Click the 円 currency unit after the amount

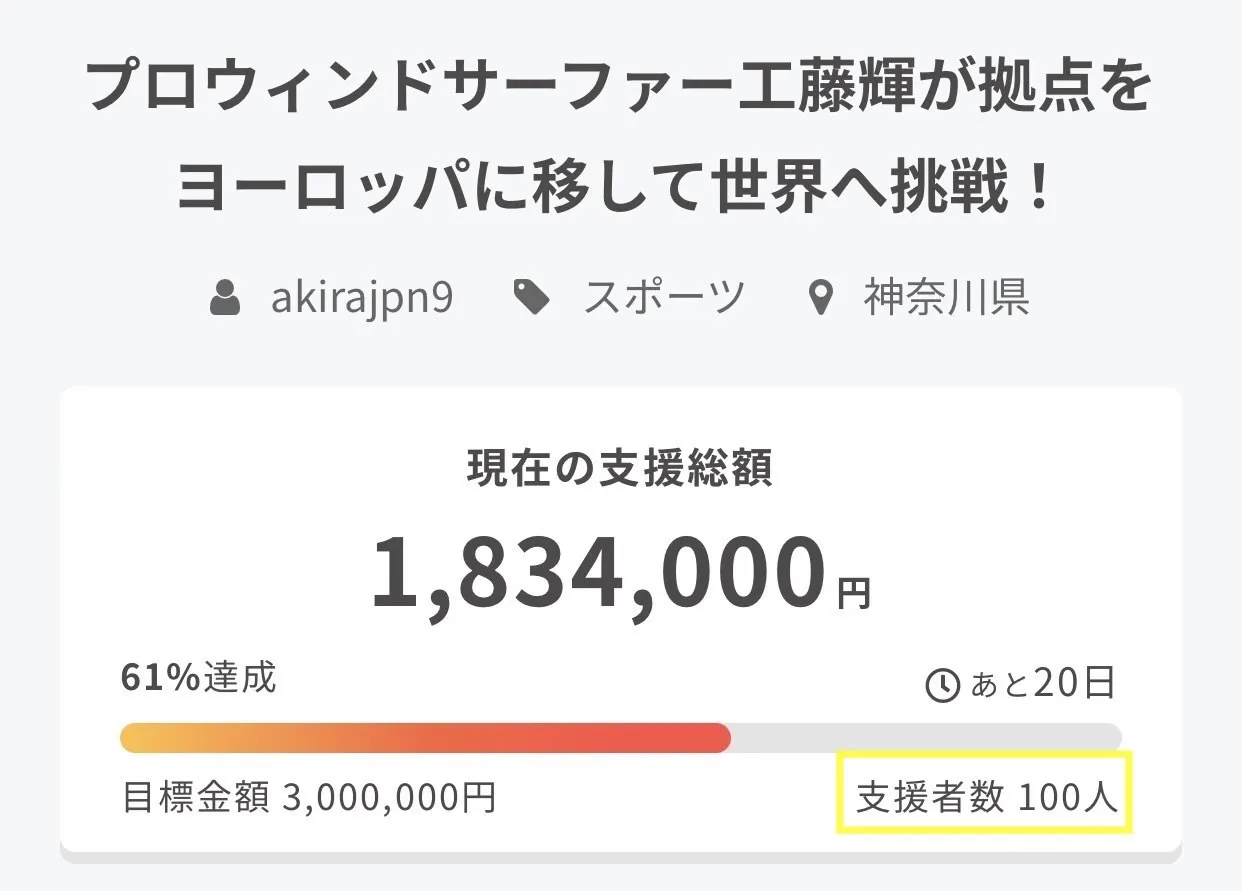pos(853,594)
